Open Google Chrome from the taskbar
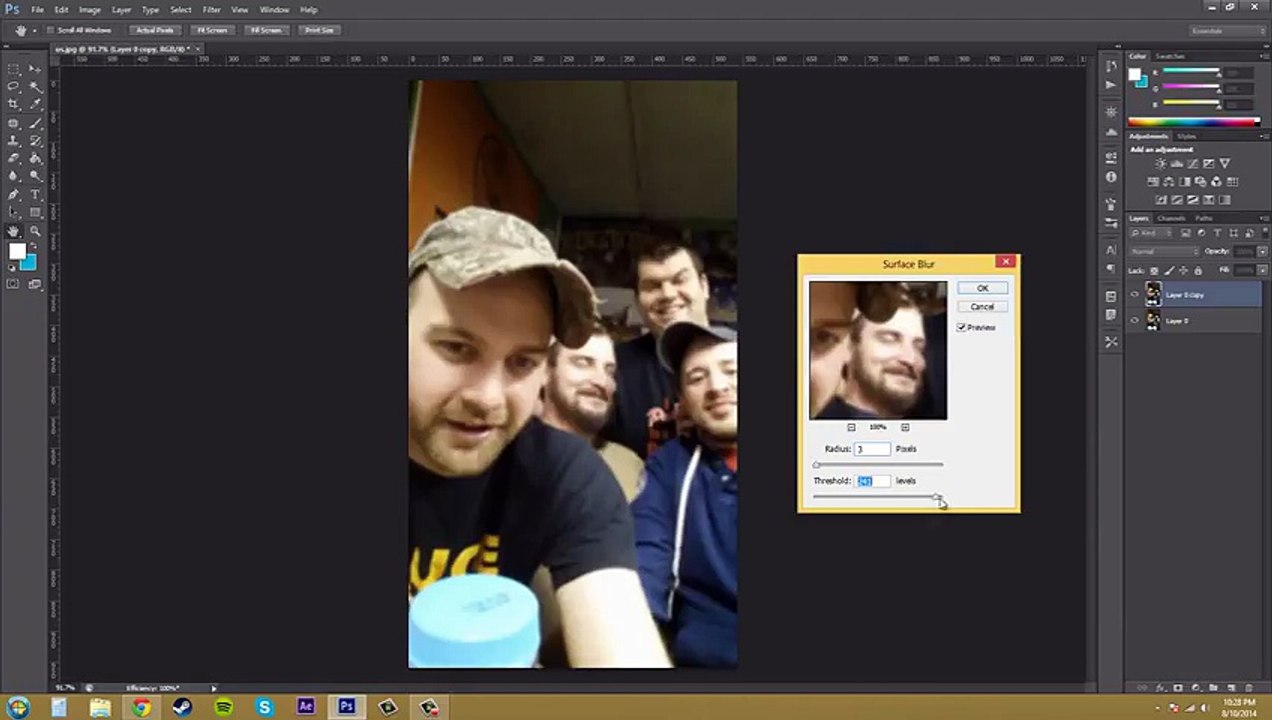The image size is (1272, 720). 141,708
